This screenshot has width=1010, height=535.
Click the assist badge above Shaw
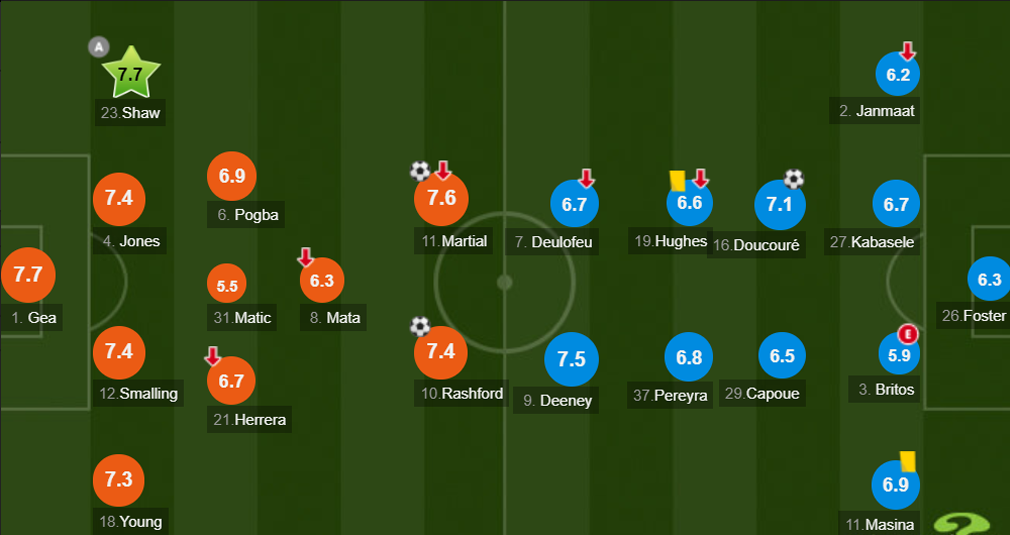pyautogui.click(x=99, y=47)
